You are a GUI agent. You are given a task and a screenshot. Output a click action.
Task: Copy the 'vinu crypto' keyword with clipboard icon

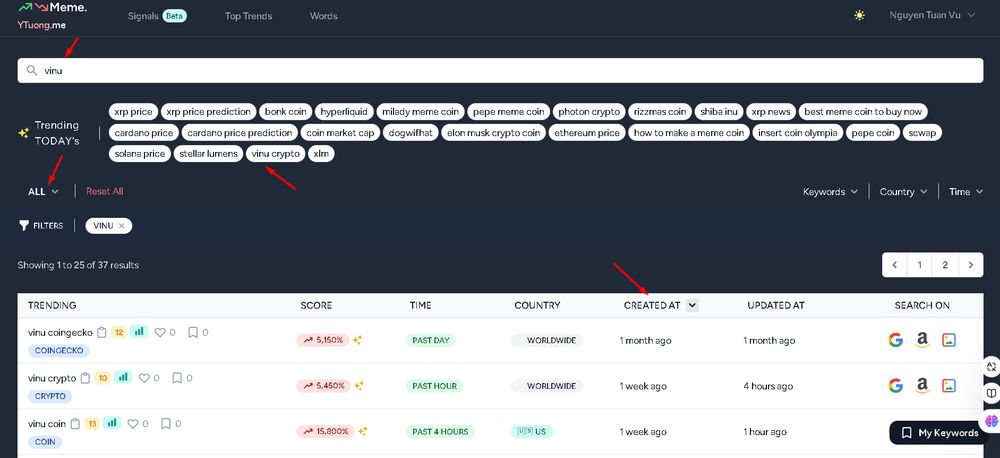pos(85,378)
